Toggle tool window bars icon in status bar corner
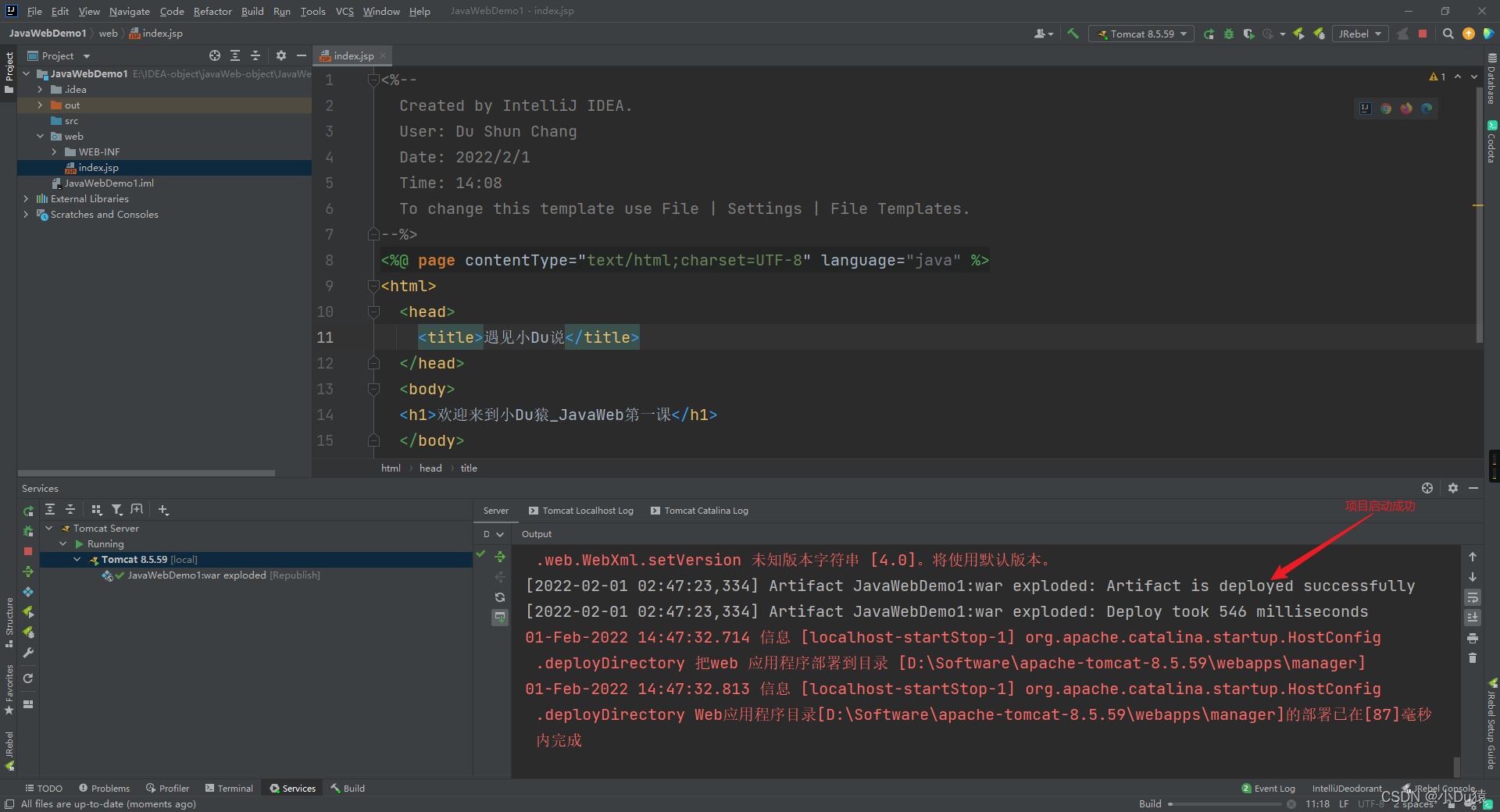 [9, 804]
